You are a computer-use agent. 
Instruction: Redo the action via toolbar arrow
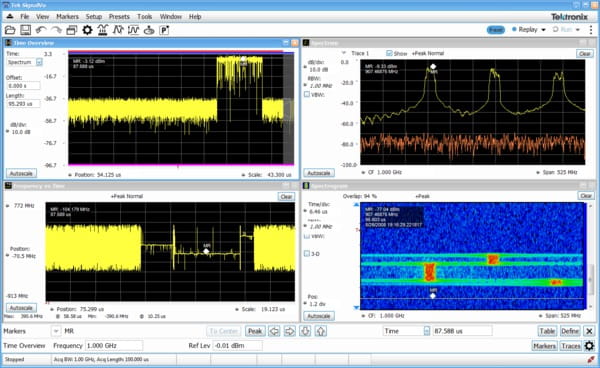pos(56,30)
